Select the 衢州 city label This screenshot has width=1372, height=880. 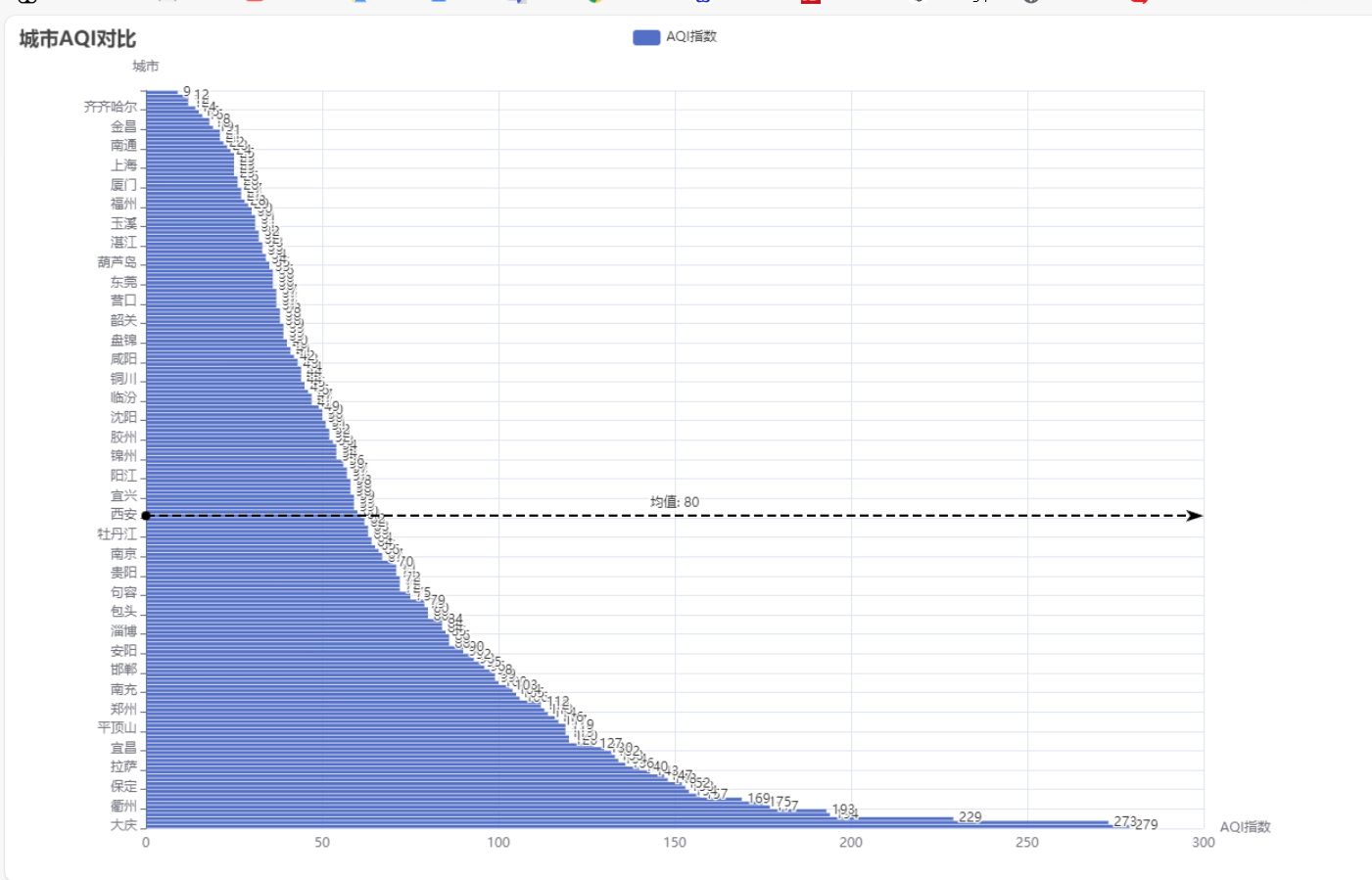(x=124, y=806)
